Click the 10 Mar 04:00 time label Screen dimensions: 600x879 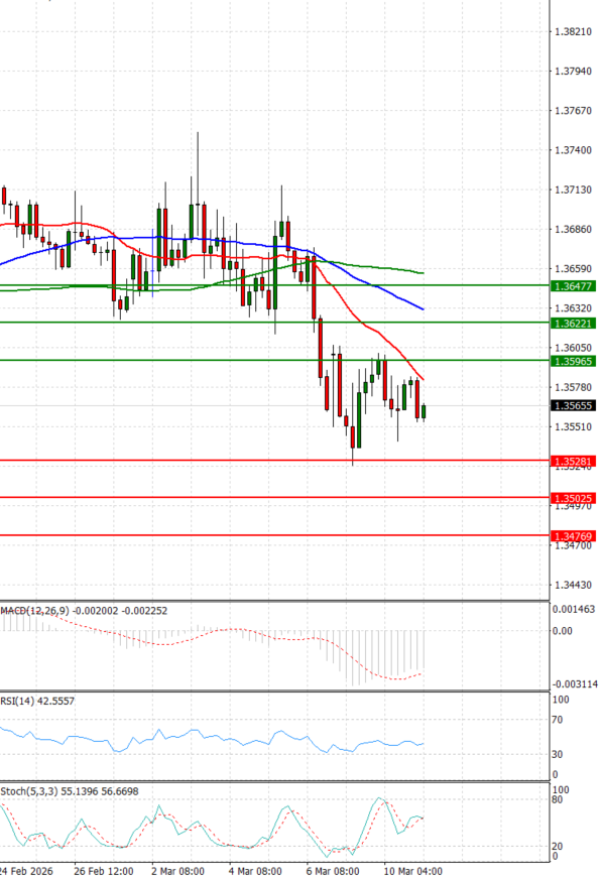(x=411, y=871)
